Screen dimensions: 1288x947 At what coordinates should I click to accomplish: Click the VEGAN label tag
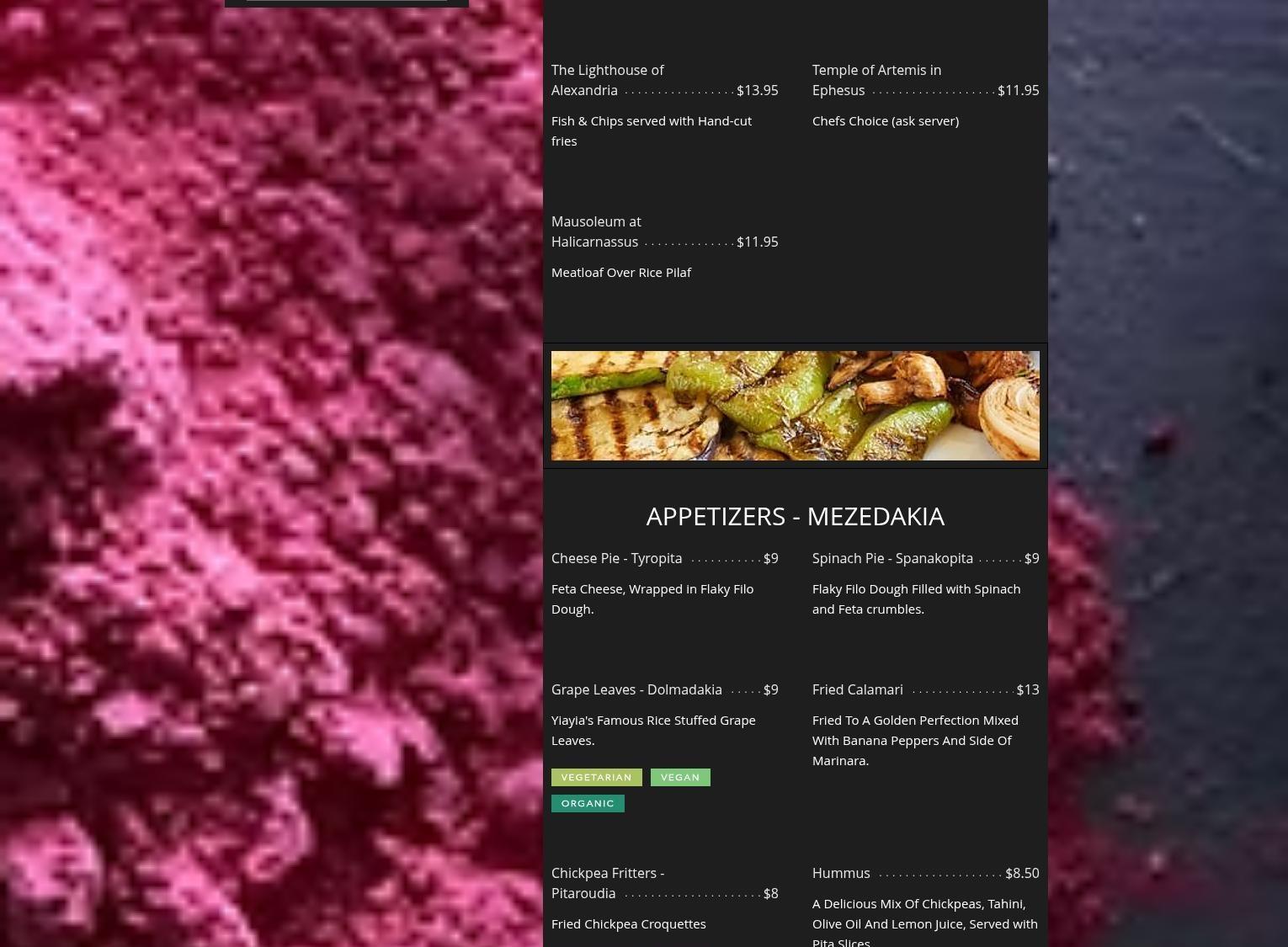[x=680, y=777]
